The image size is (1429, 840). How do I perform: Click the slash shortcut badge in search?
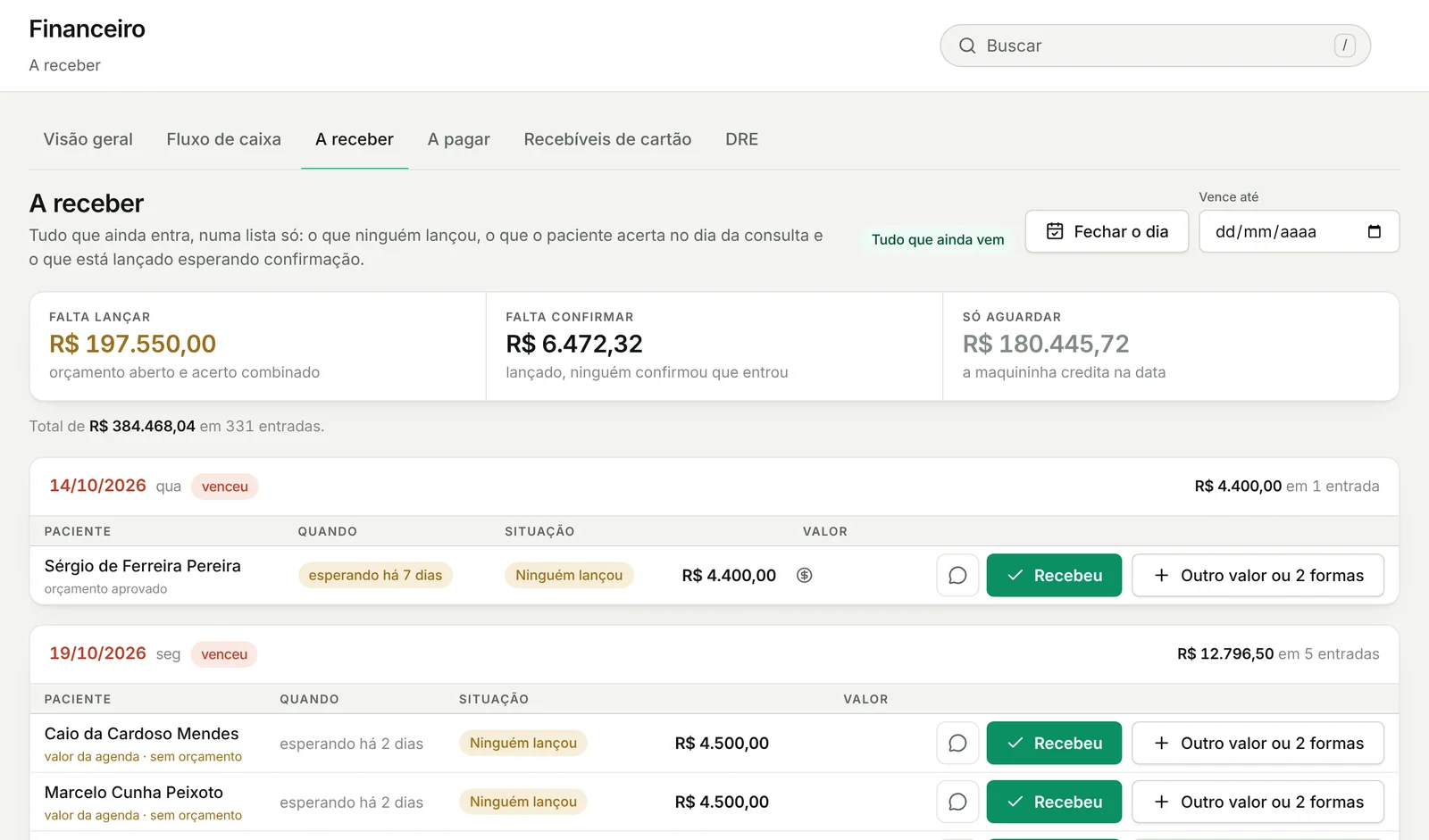click(1344, 46)
